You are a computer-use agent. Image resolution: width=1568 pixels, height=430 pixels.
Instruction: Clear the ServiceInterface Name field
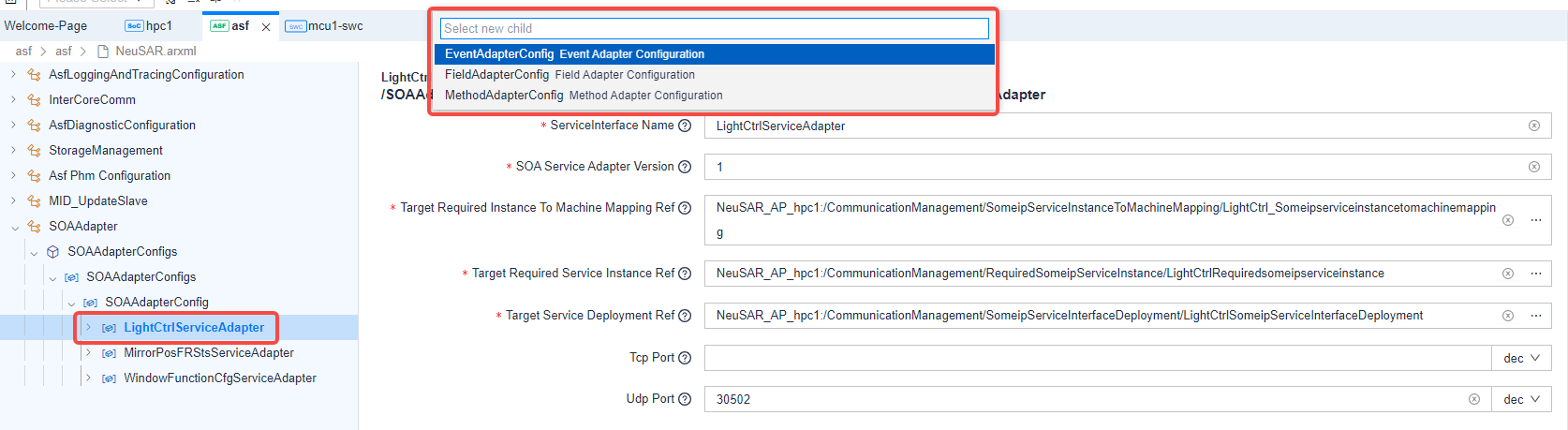(1533, 126)
